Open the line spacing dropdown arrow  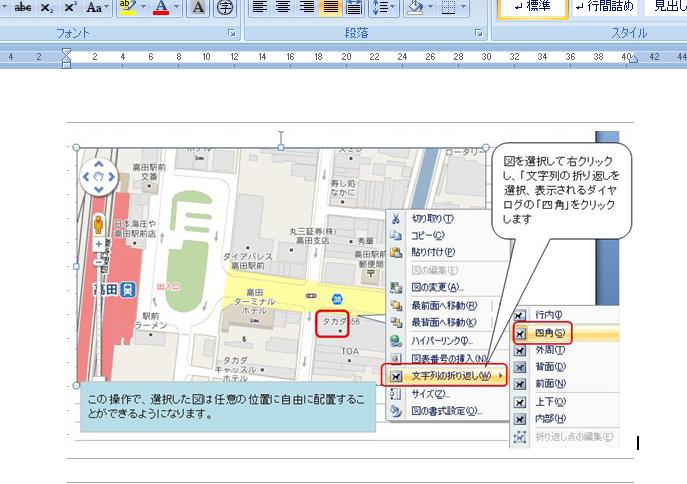(393, 7)
